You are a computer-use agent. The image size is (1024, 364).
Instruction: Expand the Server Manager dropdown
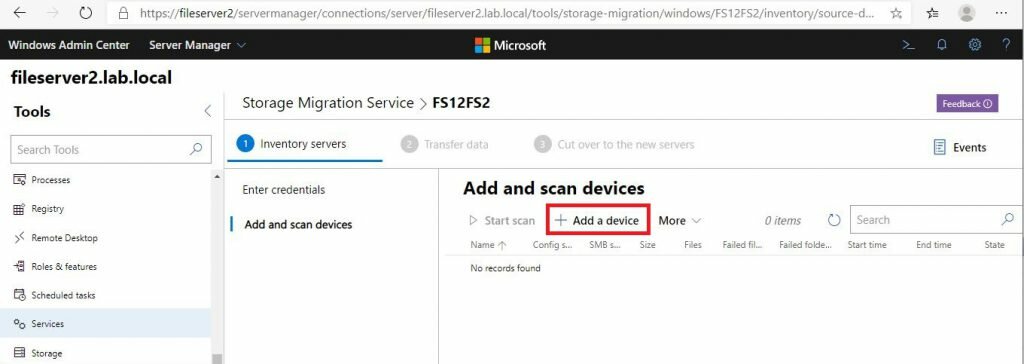[198, 45]
